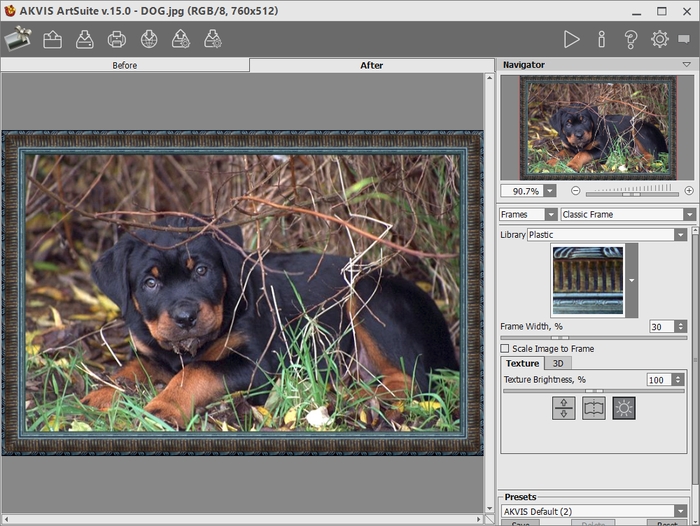This screenshot has width=700, height=526.
Task: Step the Frame Width spinner arrows
Action: coord(681,326)
